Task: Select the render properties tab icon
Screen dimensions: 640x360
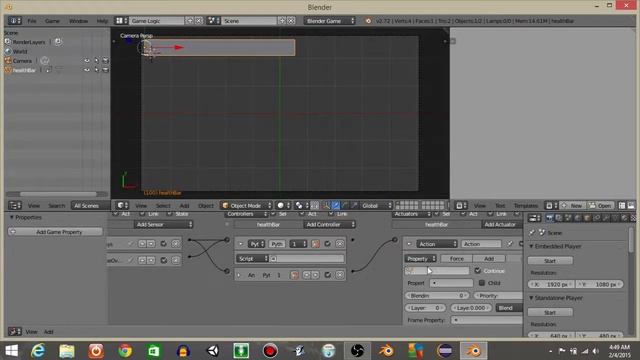Action: click(550, 218)
